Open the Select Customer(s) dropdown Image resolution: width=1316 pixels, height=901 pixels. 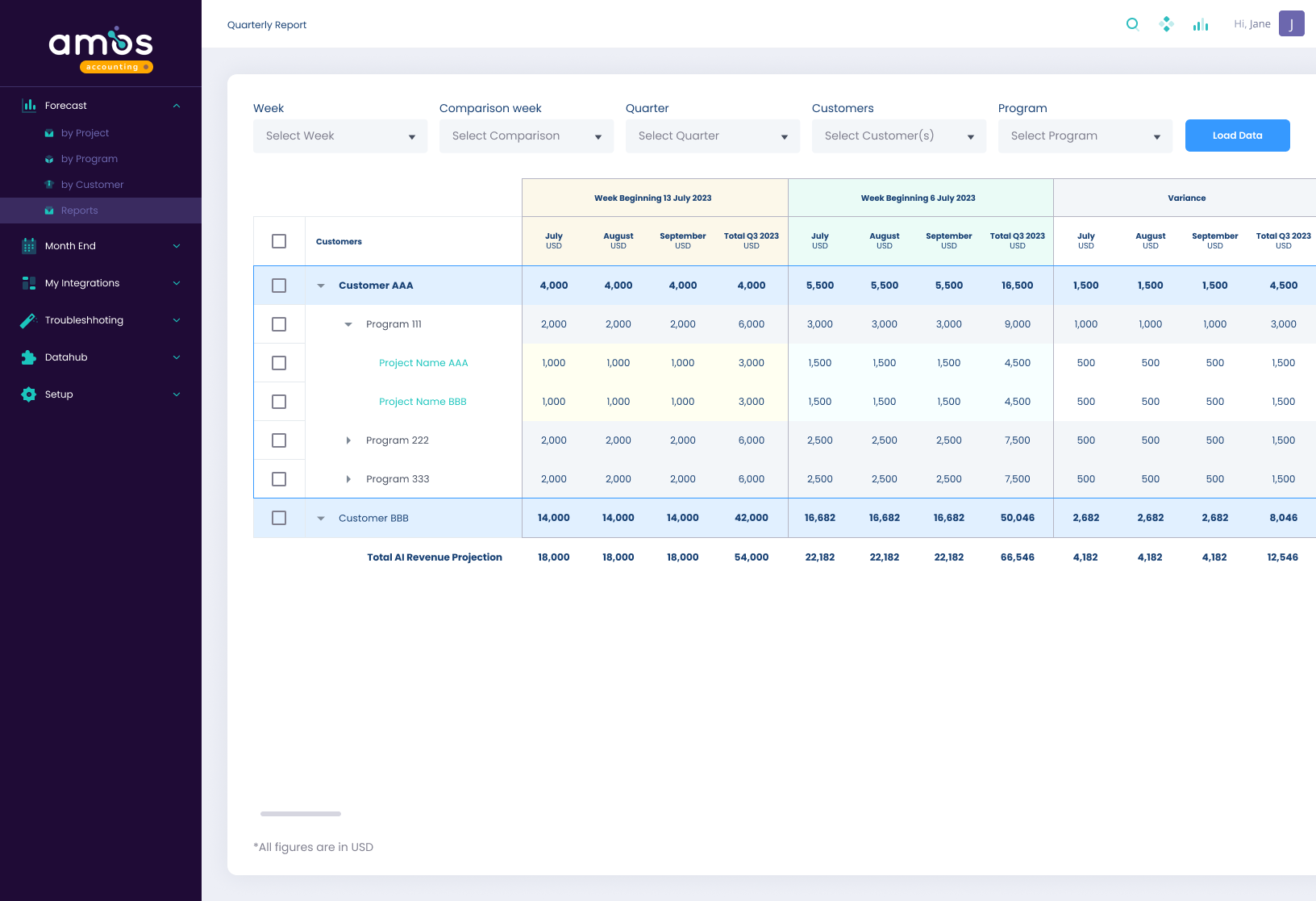pos(899,136)
